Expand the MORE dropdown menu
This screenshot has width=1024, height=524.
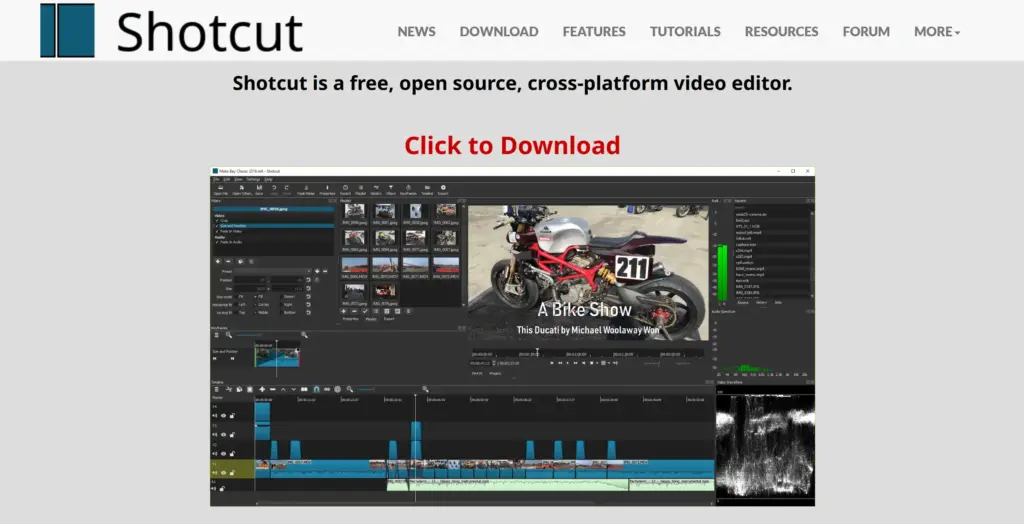[x=936, y=31]
